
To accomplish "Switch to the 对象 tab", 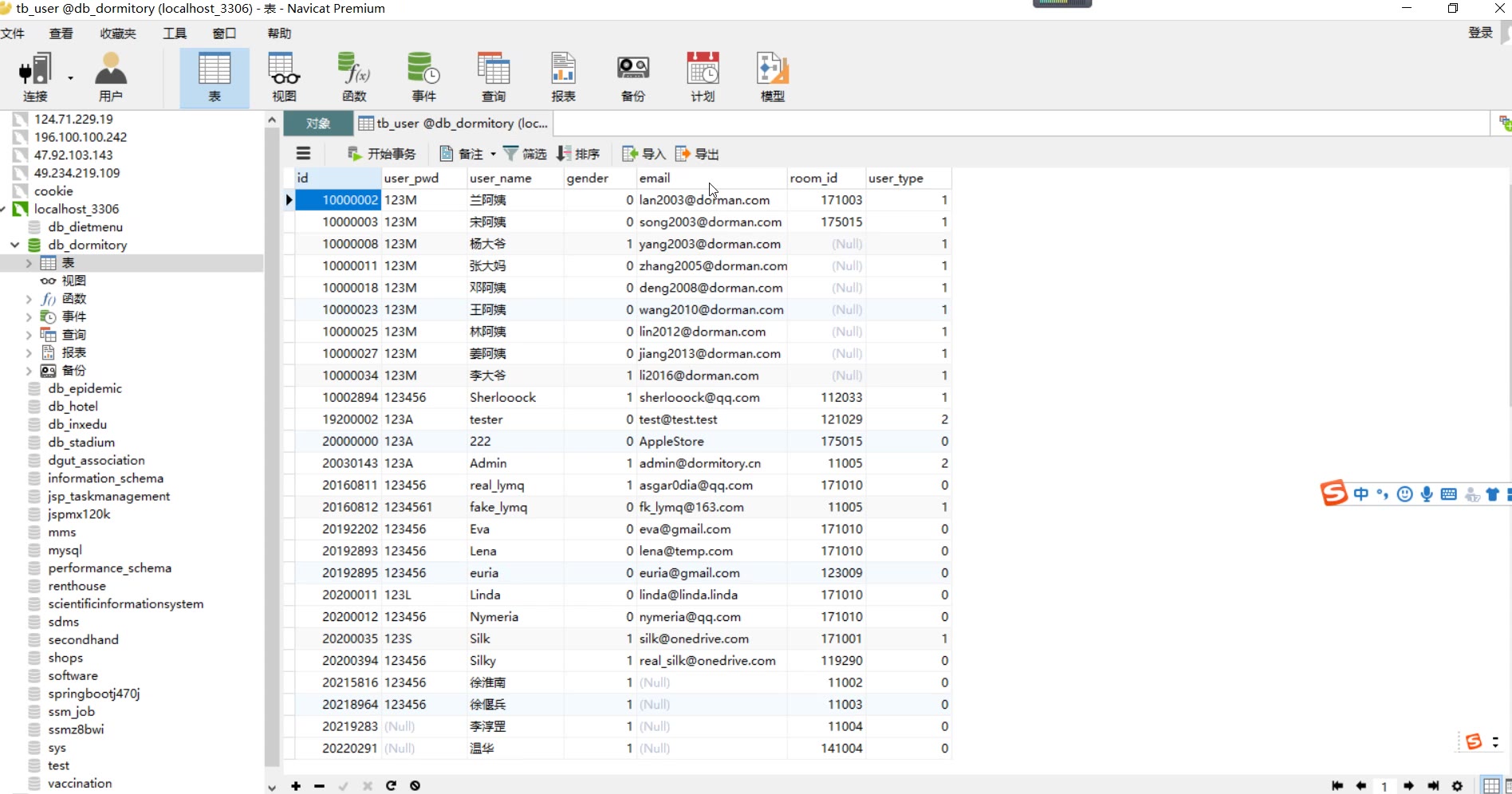I will 318,124.
